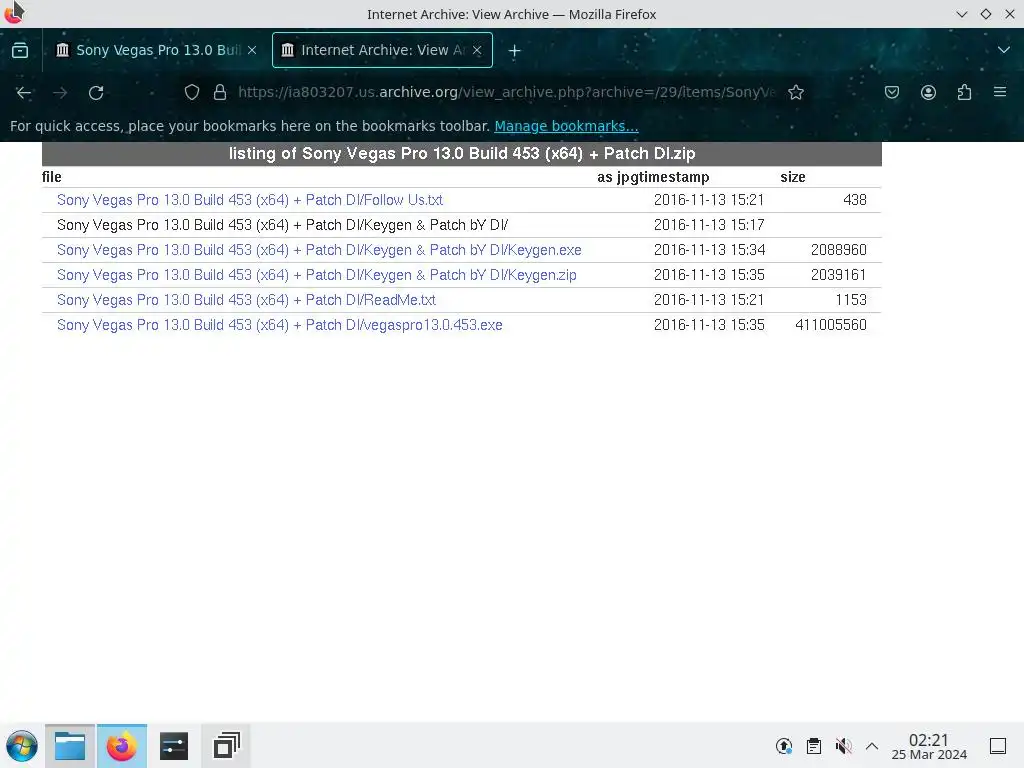List all tabs dropdown arrow
This screenshot has width=1024, height=768.
(x=1004, y=50)
